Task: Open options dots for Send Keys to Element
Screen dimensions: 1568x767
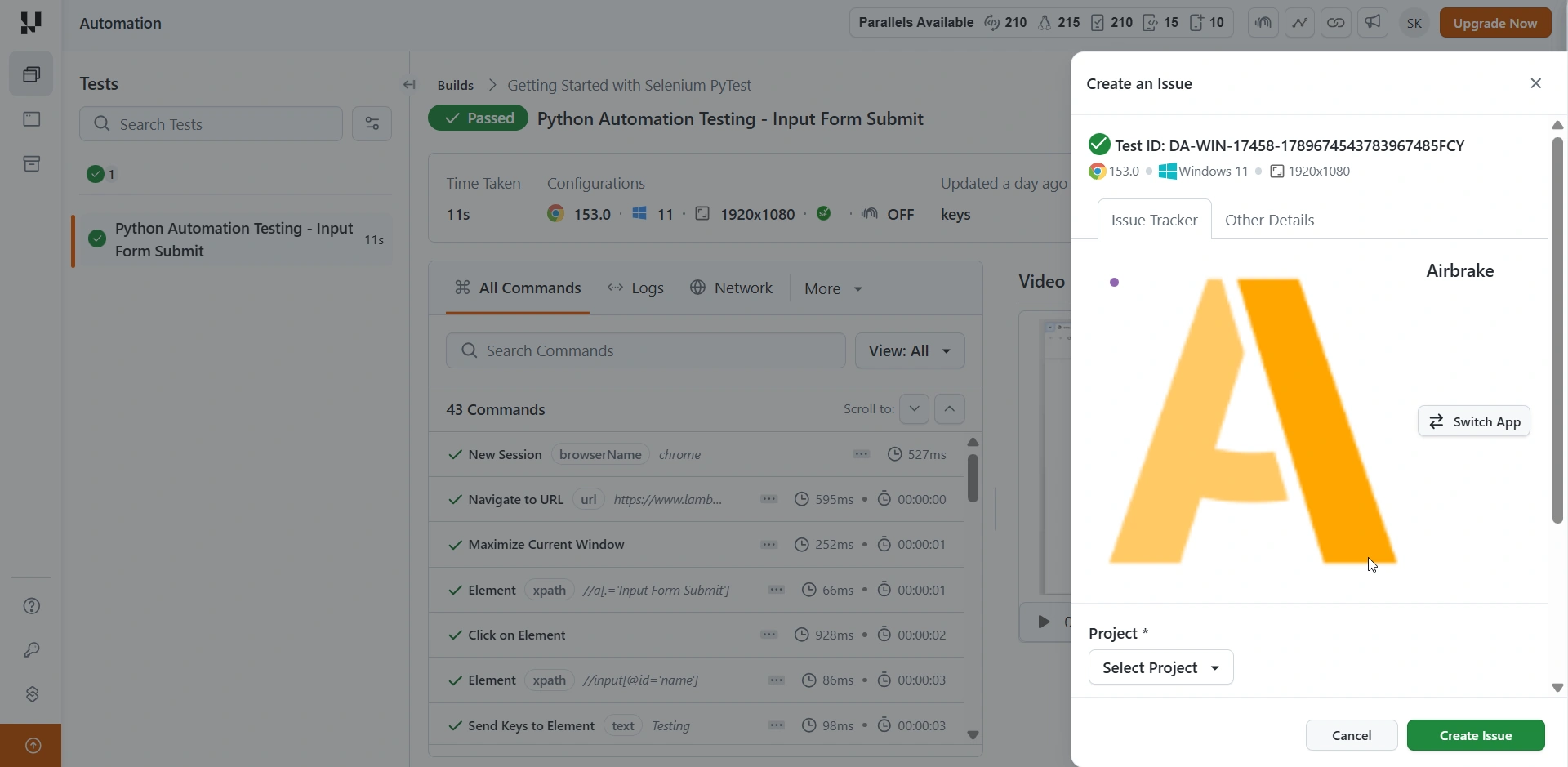Action: (776, 725)
